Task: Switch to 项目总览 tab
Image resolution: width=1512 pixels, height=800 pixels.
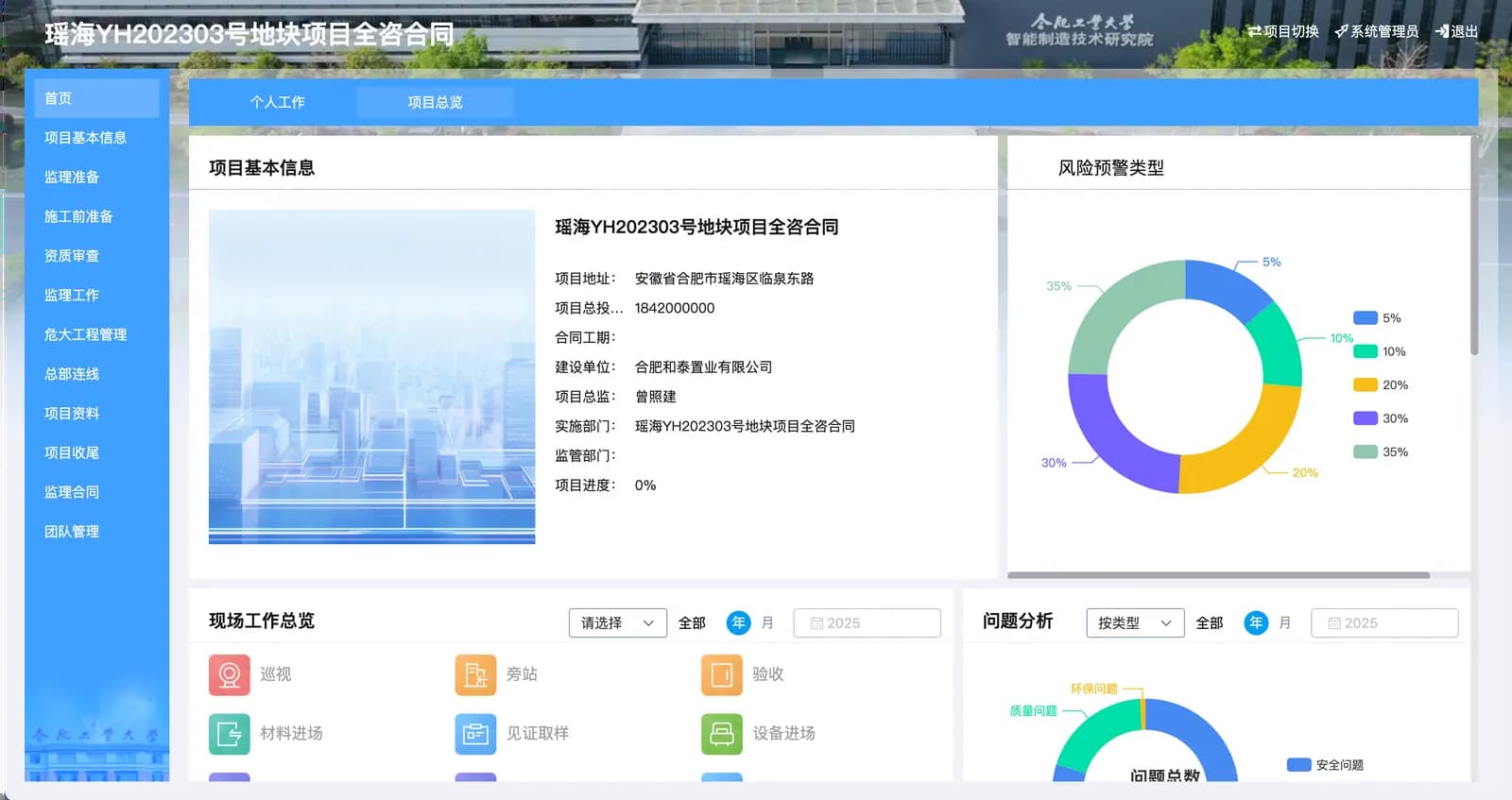Action: [x=436, y=102]
